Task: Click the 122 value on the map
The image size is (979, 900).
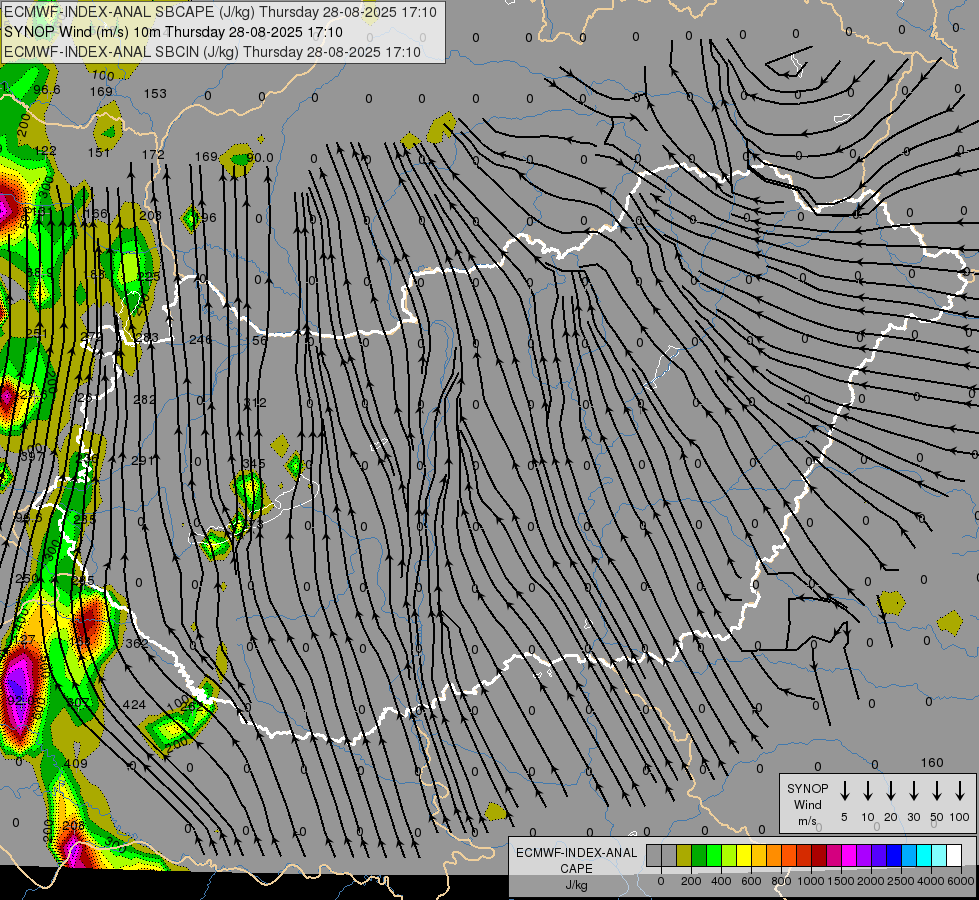Action: coord(45,151)
